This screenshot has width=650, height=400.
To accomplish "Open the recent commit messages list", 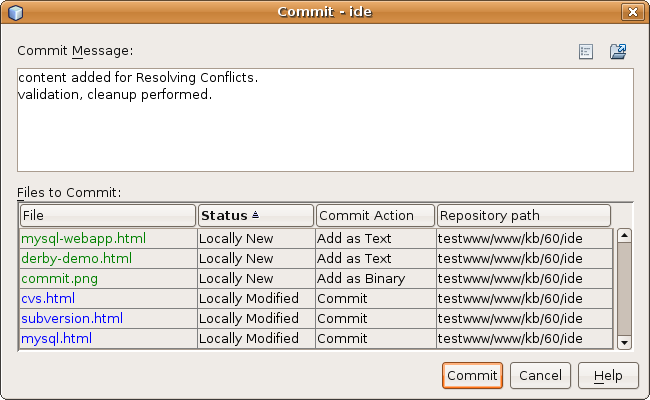I will point(587,51).
